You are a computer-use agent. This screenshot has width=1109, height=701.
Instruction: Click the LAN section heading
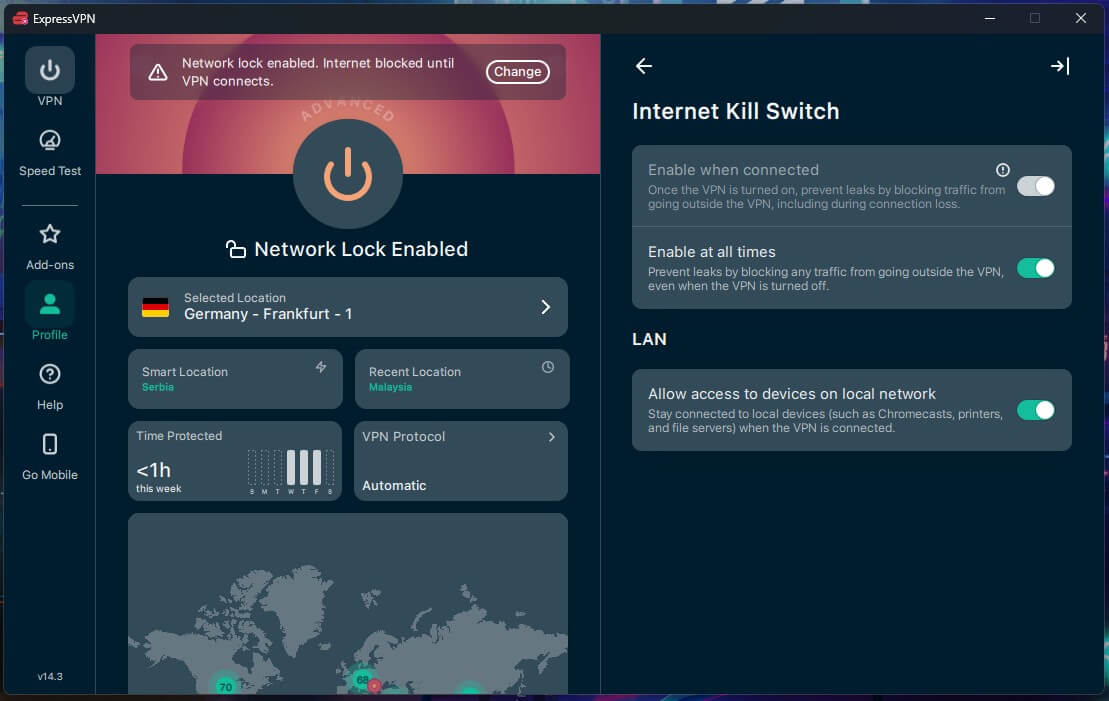pyautogui.click(x=649, y=340)
